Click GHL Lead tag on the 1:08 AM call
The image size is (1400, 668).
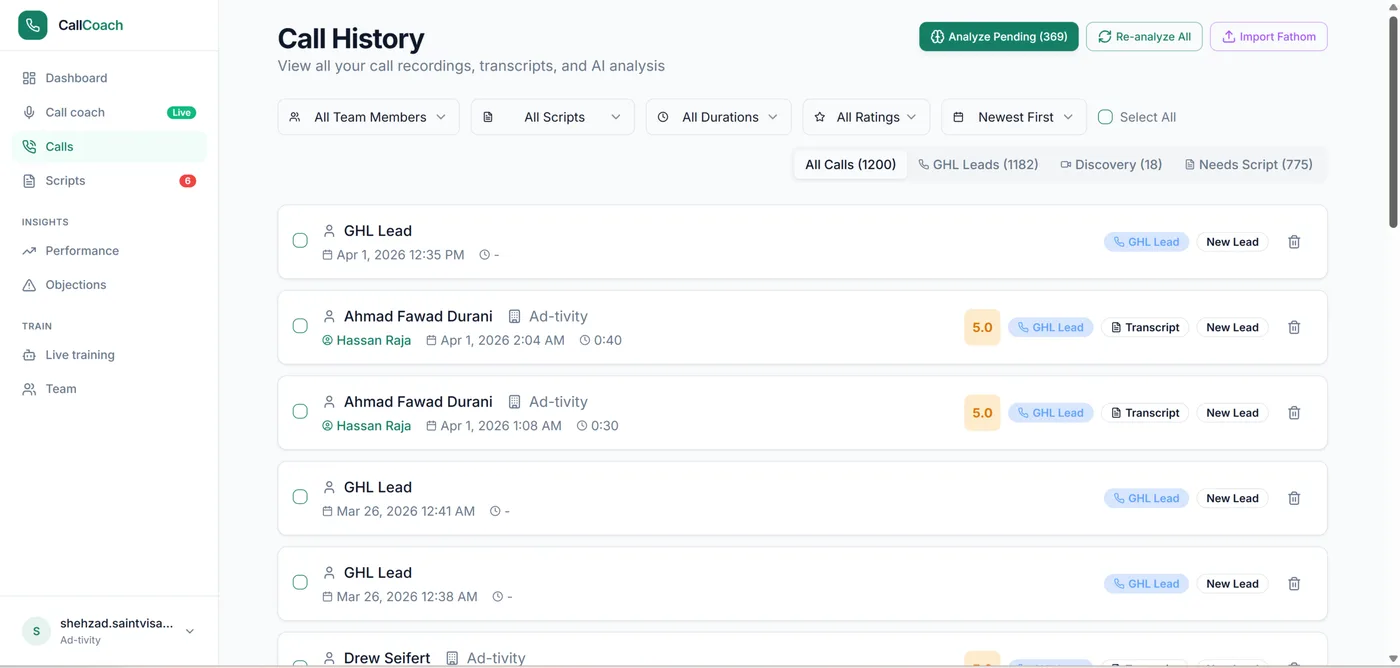[x=1050, y=413]
